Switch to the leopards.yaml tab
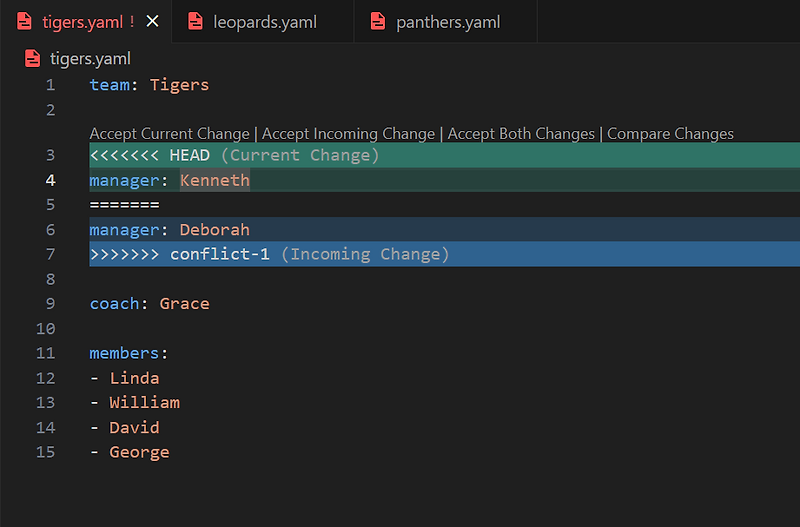800x527 pixels. pyautogui.click(x=265, y=21)
